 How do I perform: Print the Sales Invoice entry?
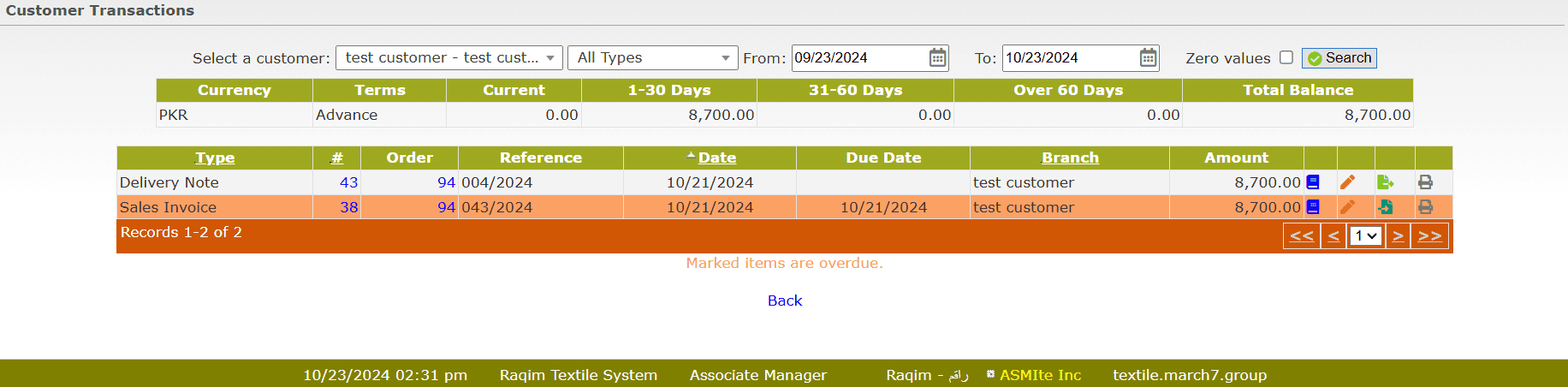[1425, 207]
